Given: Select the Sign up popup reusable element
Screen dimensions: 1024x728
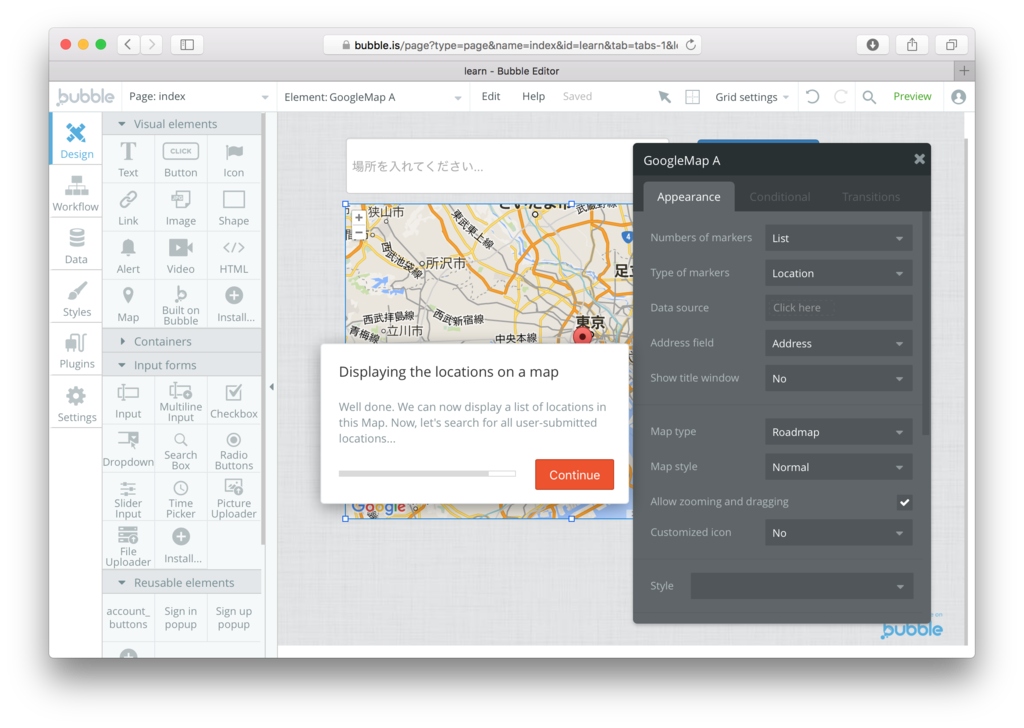Looking at the screenshot, I should (x=234, y=618).
